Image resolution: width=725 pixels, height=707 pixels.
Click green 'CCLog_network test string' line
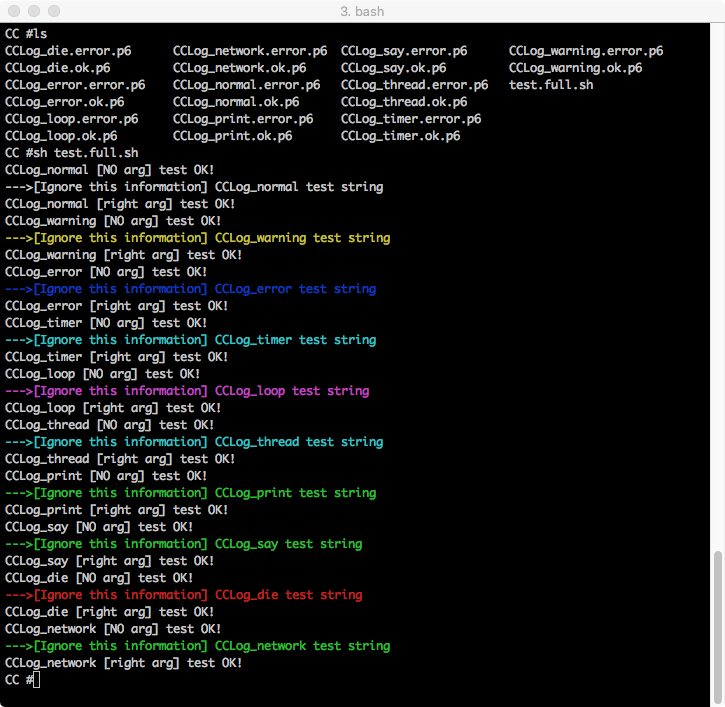(198, 646)
